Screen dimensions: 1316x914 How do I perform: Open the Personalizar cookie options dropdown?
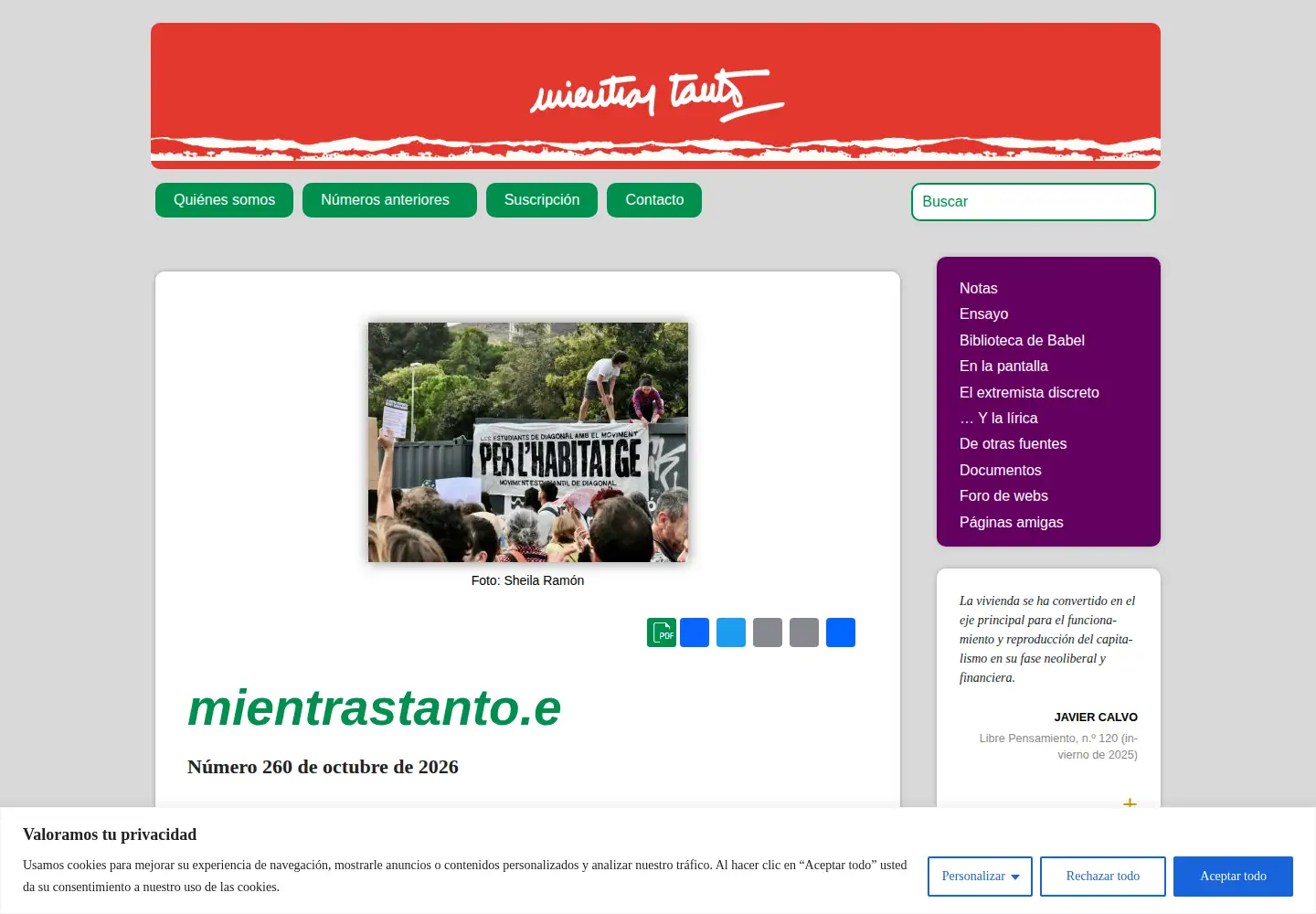pyautogui.click(x=980, y=876)
